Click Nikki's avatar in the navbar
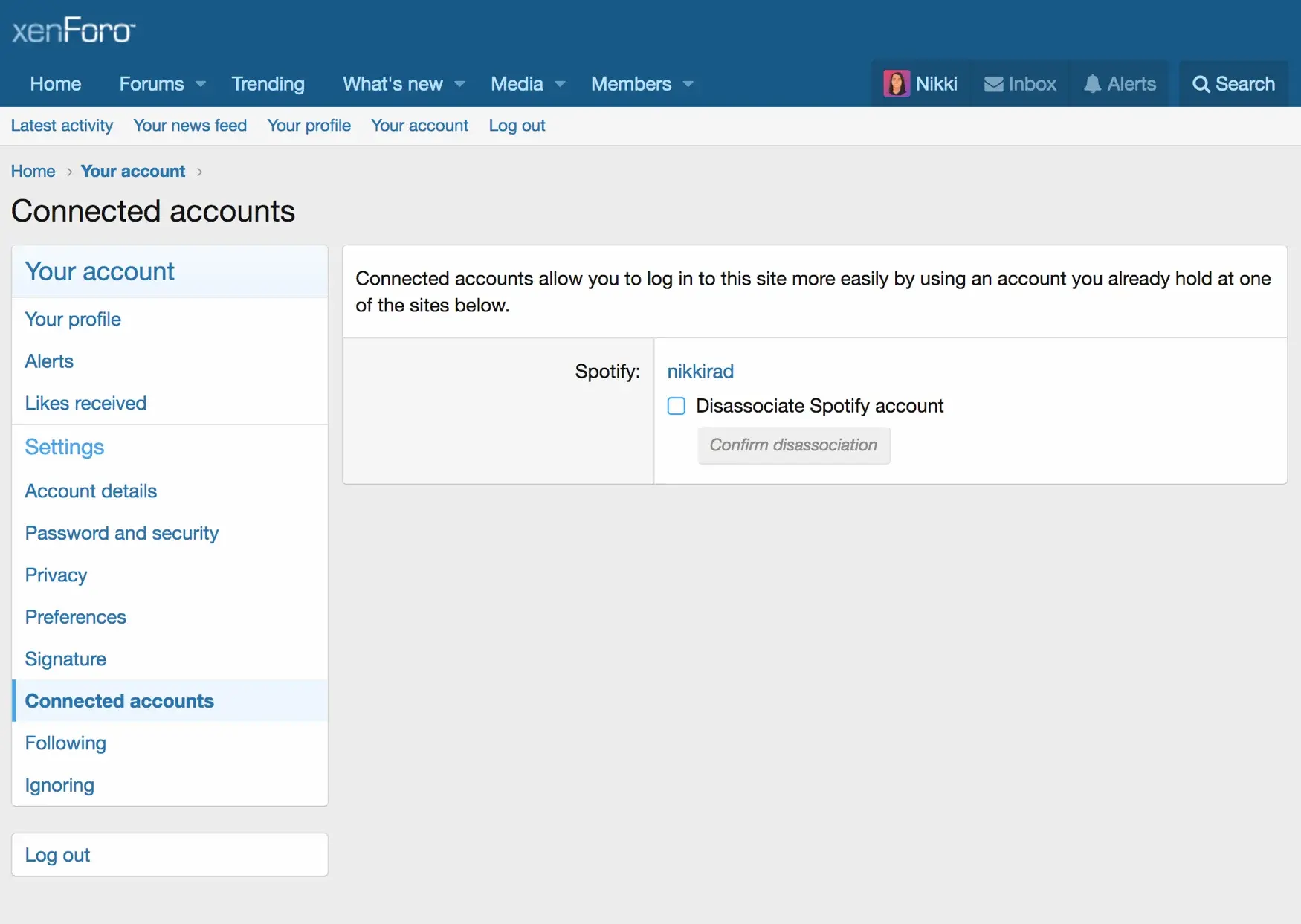 (896, 84)
